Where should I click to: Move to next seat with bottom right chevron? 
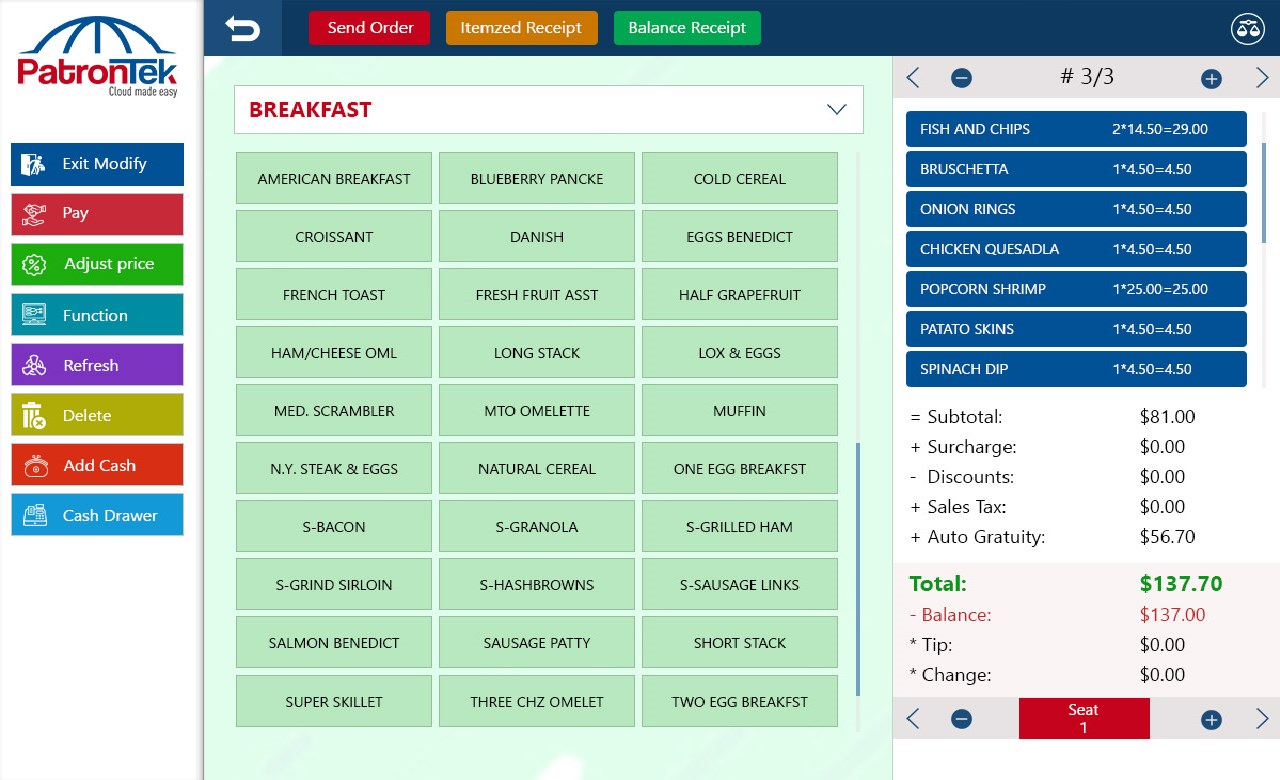click(x=1261, y=719)
